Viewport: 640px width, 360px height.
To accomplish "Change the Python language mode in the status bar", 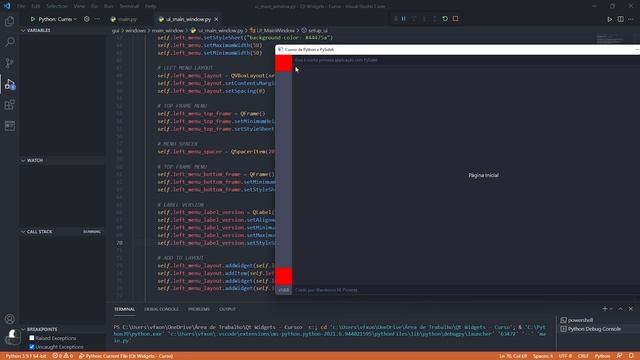I will (602, 356).
